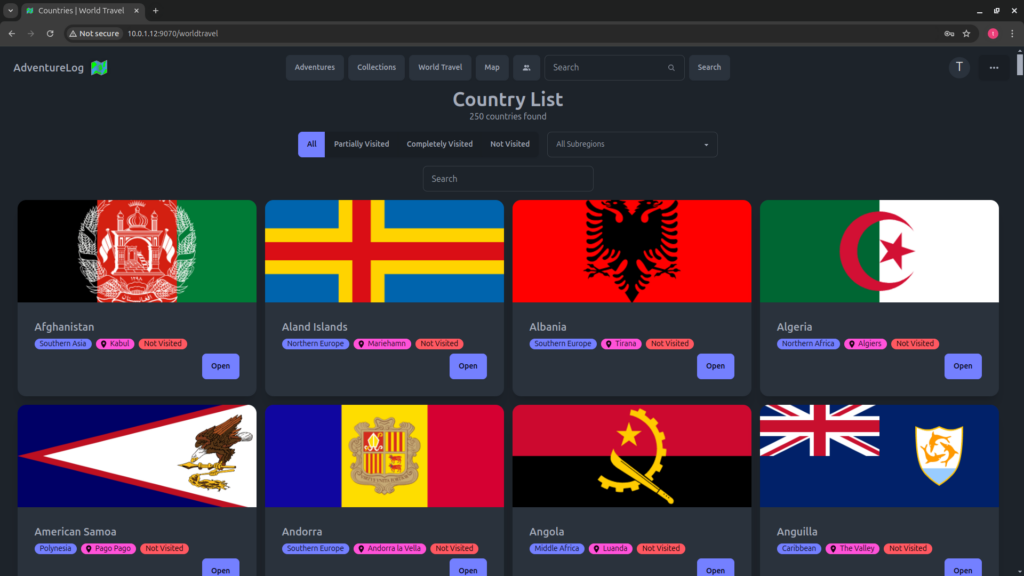Click the Caribbean subregion badge

[799, 549]
